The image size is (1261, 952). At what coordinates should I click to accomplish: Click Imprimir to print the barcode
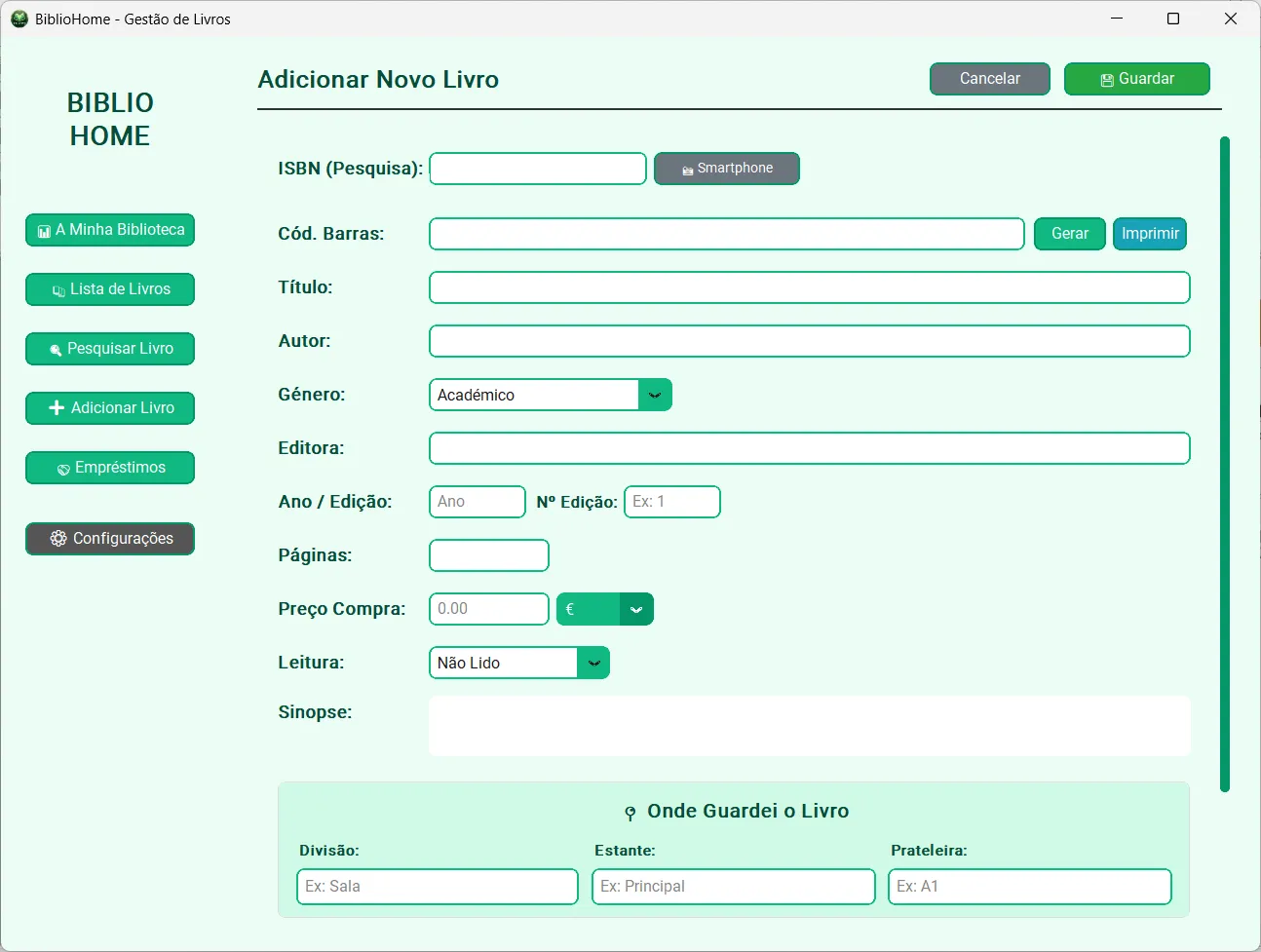point(1150,234)
